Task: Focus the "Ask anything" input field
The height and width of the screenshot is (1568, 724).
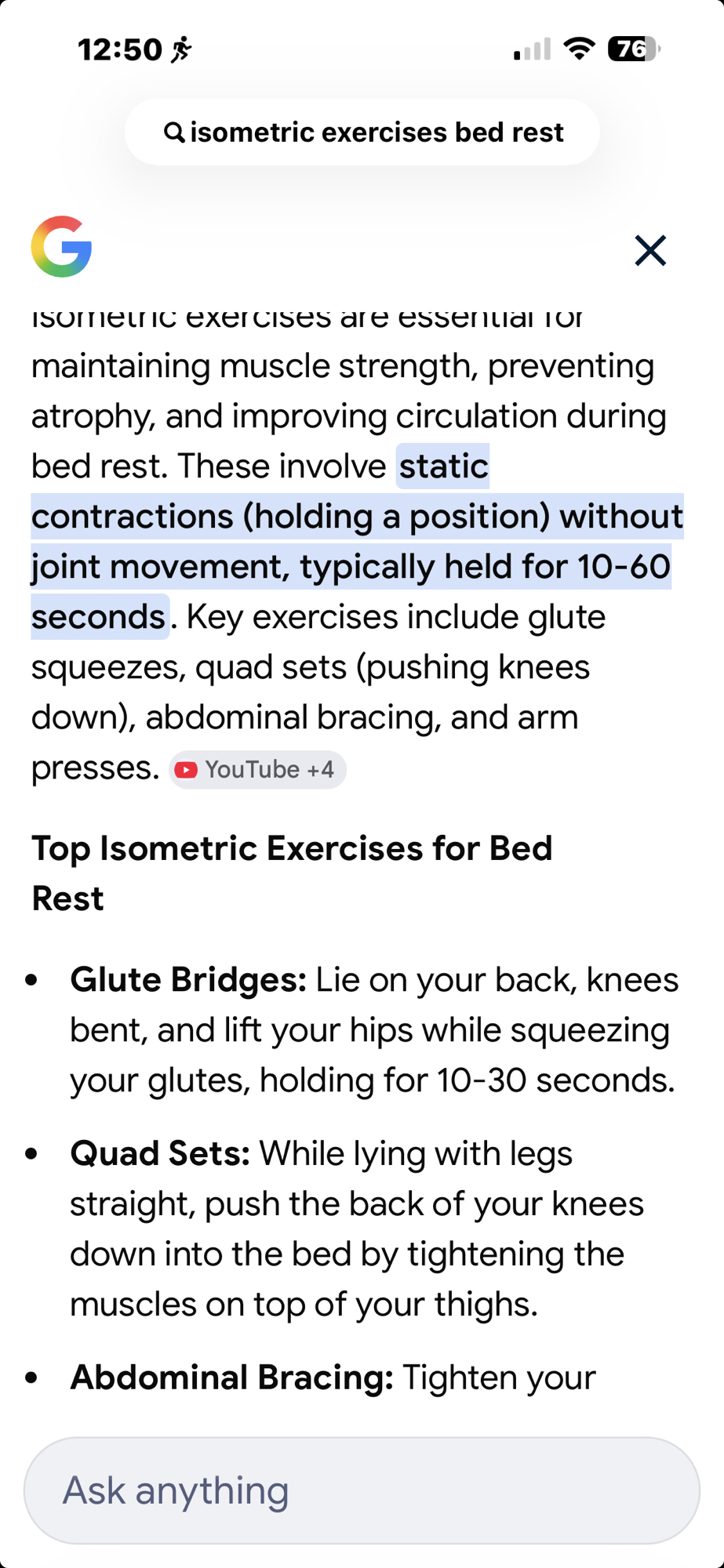Action: point(362,1490)
